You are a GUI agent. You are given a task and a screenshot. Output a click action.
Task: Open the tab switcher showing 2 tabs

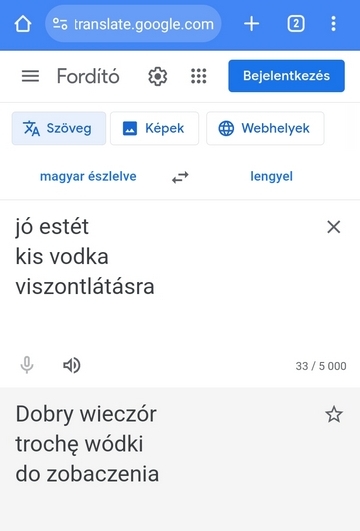tap(296, 24)
